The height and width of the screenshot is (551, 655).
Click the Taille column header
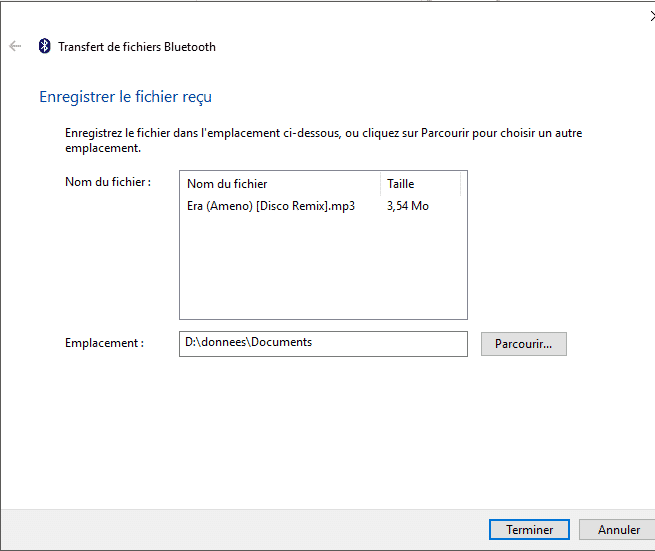(420, 184)
